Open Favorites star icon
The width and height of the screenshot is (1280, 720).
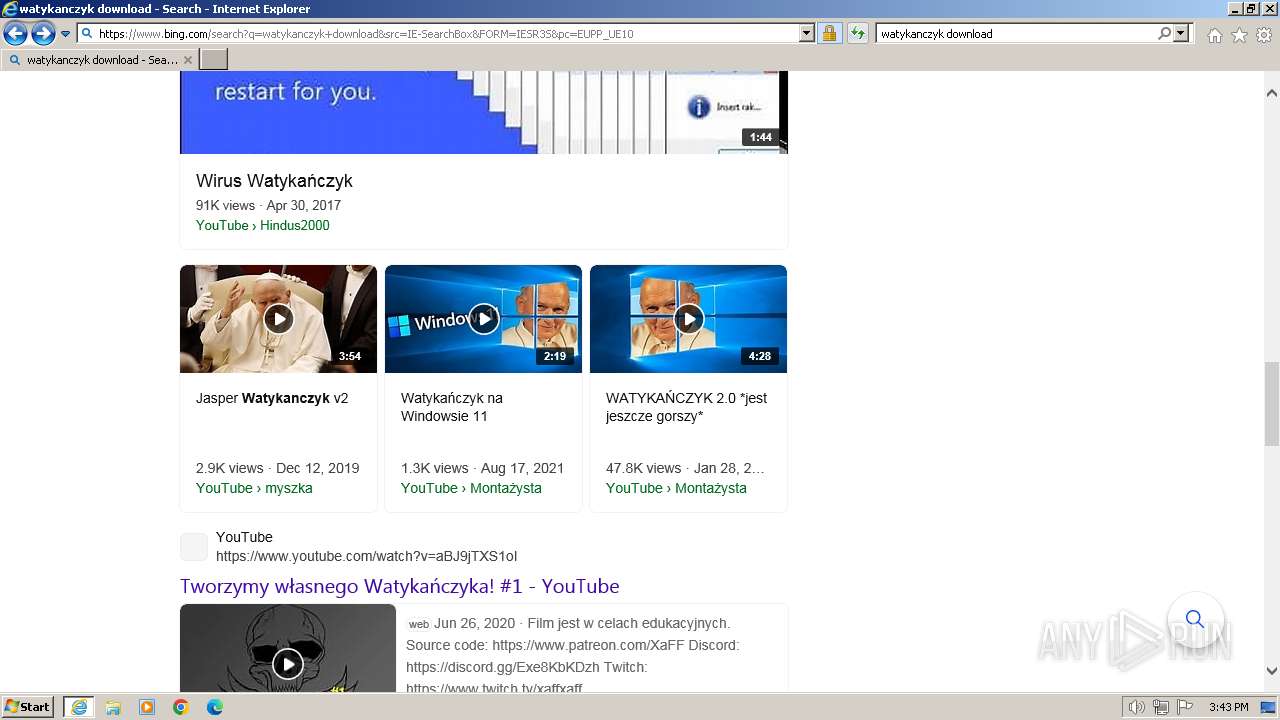(1239, 35)
